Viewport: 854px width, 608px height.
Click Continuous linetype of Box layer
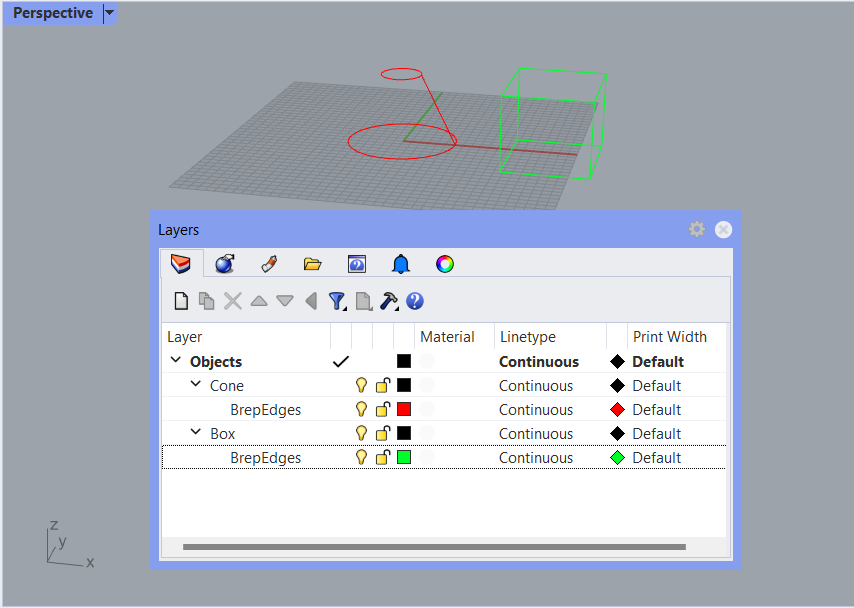pyautogui.click(x=536, y=434)
